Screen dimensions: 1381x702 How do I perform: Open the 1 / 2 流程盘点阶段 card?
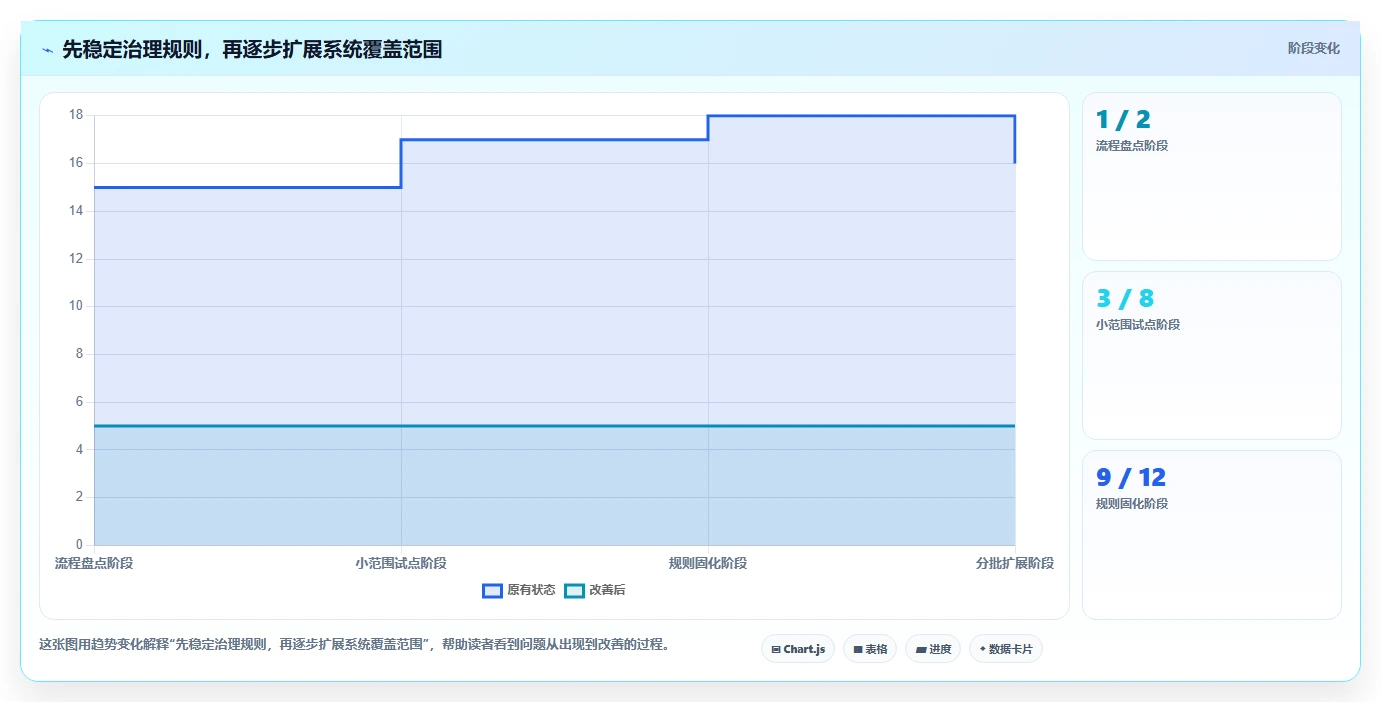(x=1212, y=177)
